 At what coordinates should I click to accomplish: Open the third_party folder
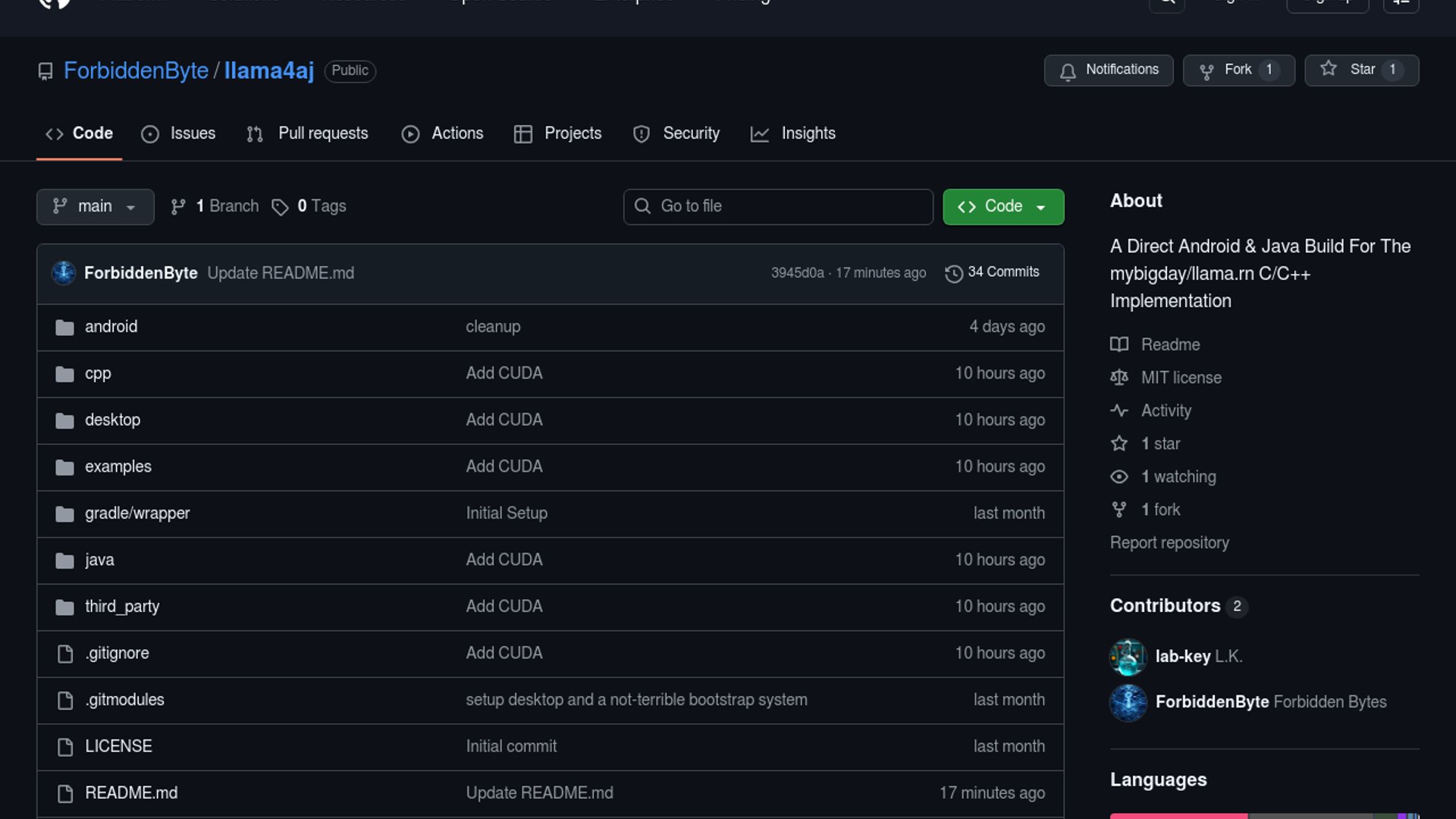click(x=122, y=607)
